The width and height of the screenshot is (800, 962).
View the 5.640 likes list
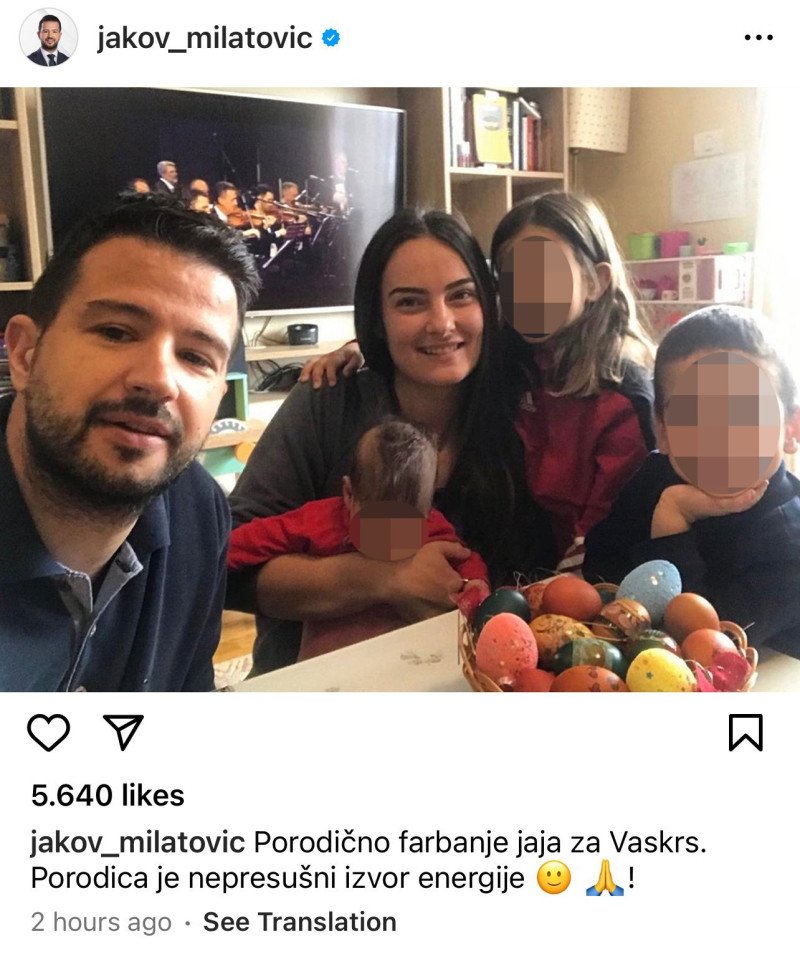click(108, 796)
